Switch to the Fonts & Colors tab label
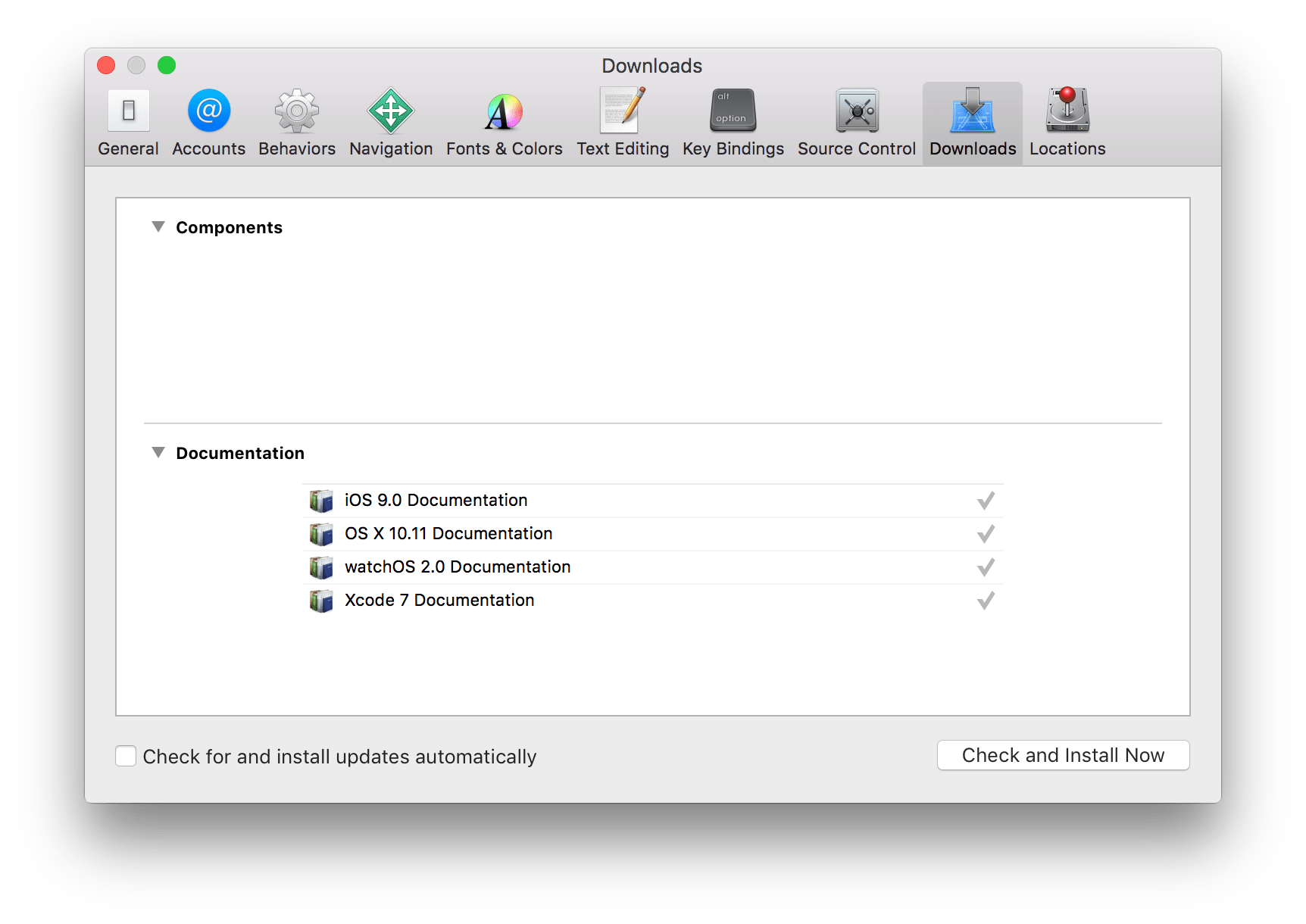Screen dimensions: 1306x924 coord(505,149)
